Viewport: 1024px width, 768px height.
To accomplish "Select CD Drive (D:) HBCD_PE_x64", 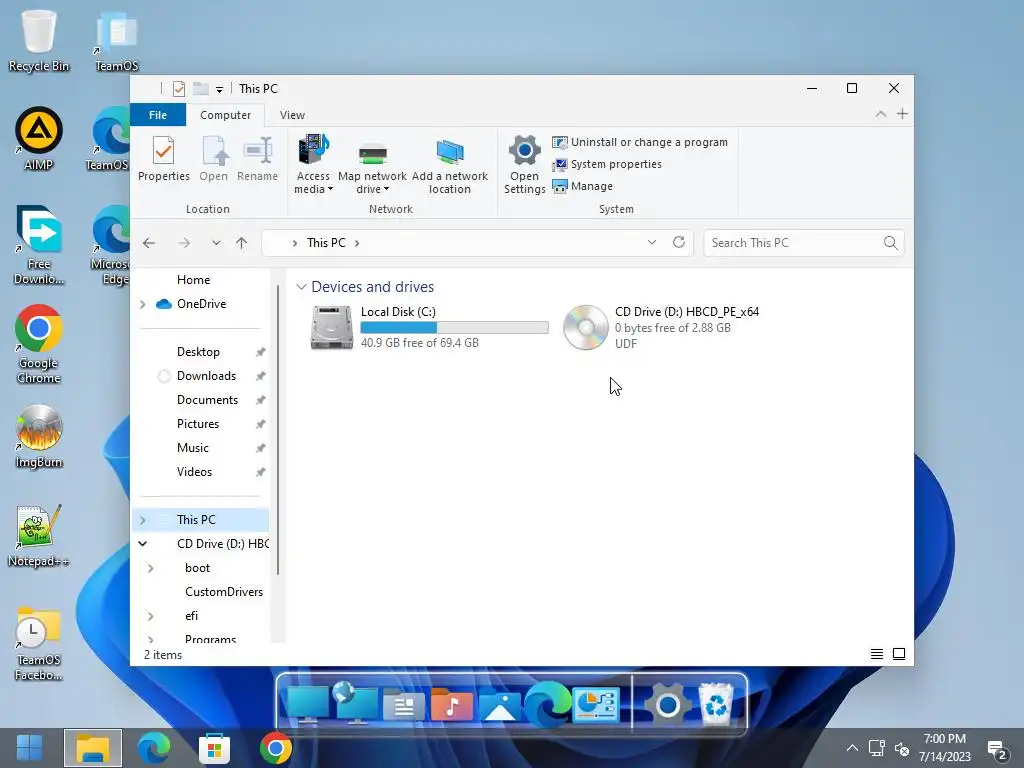I will point(662,327).
